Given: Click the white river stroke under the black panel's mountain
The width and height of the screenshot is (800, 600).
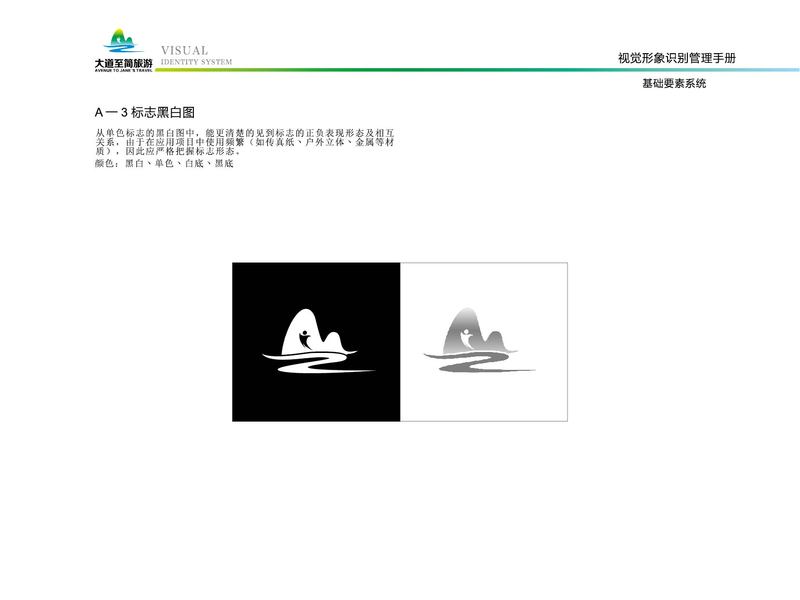Looking at the screenshot, I should tap(318, 362).
